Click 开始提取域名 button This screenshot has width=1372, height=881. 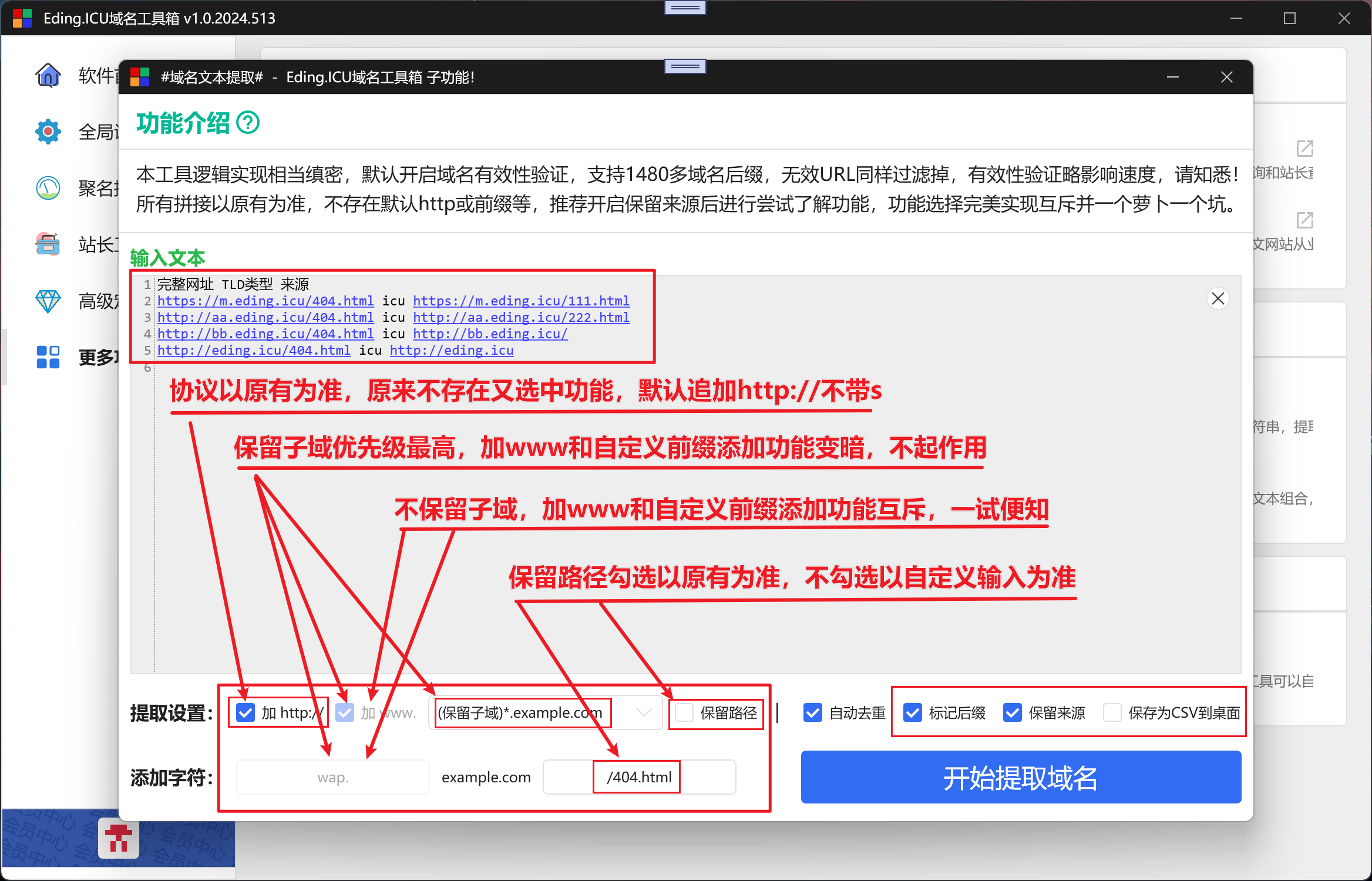click(1021, 777)
